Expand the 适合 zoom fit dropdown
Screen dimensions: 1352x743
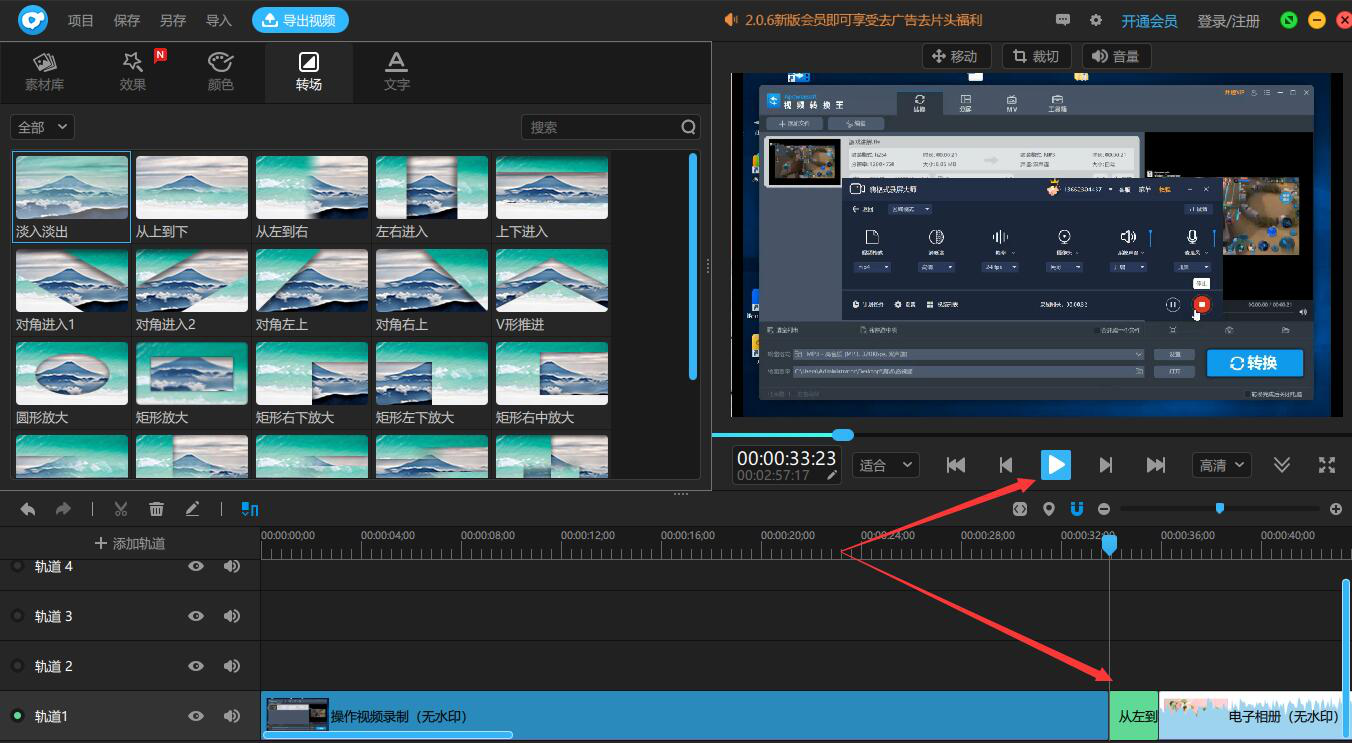tap(885, 465)
